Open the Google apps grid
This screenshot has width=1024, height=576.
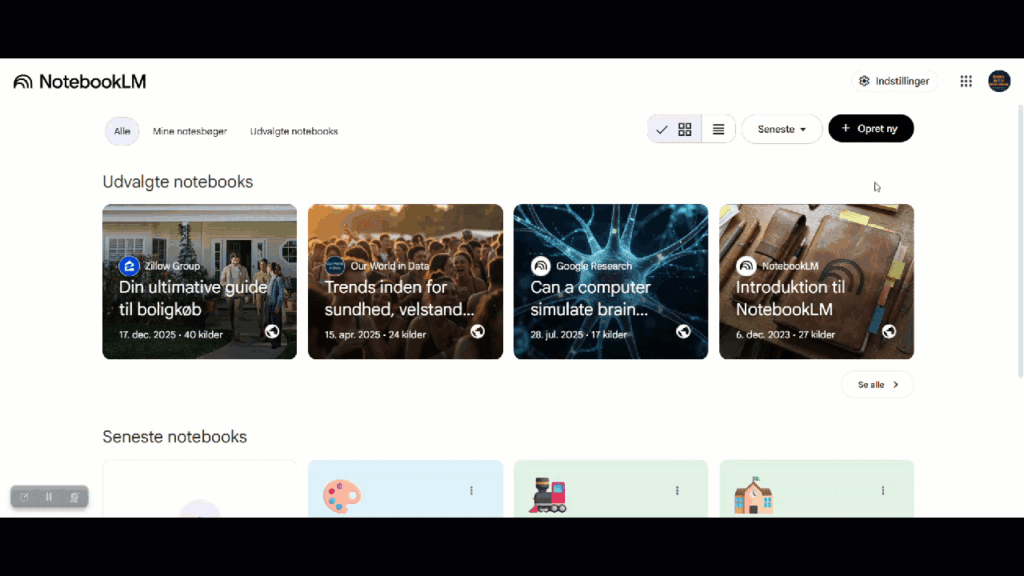(x=966, y=82)
